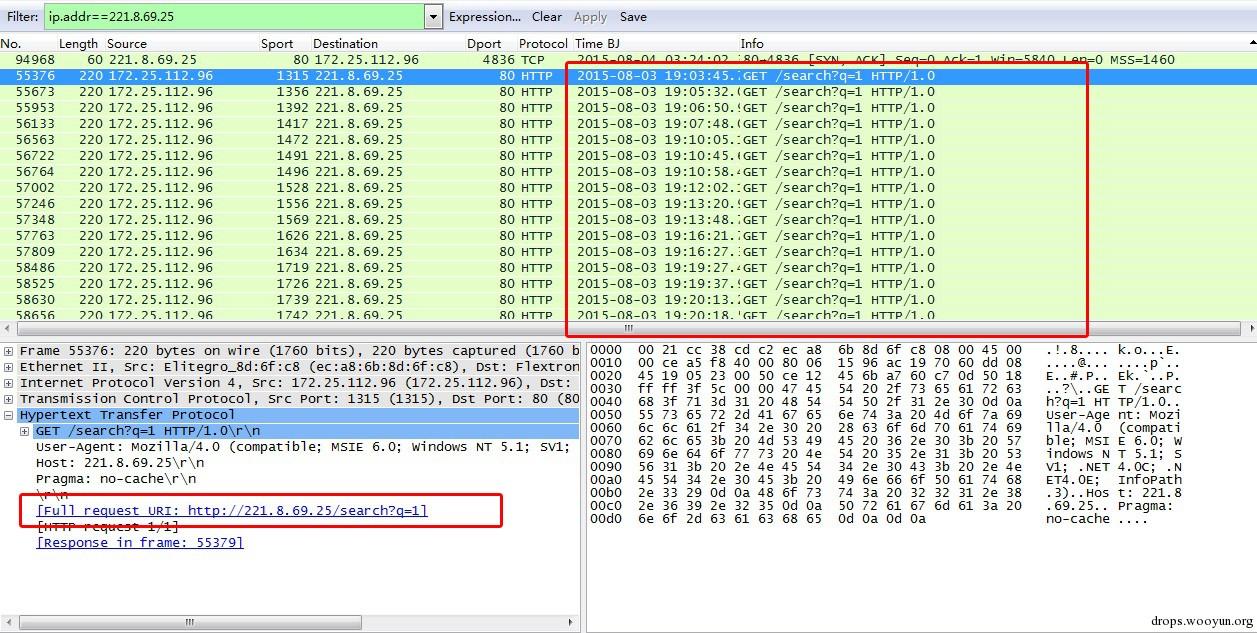Jump to Response in frame 55379 link
Viewport: 1257px width, 633px height.
[140, 543]
